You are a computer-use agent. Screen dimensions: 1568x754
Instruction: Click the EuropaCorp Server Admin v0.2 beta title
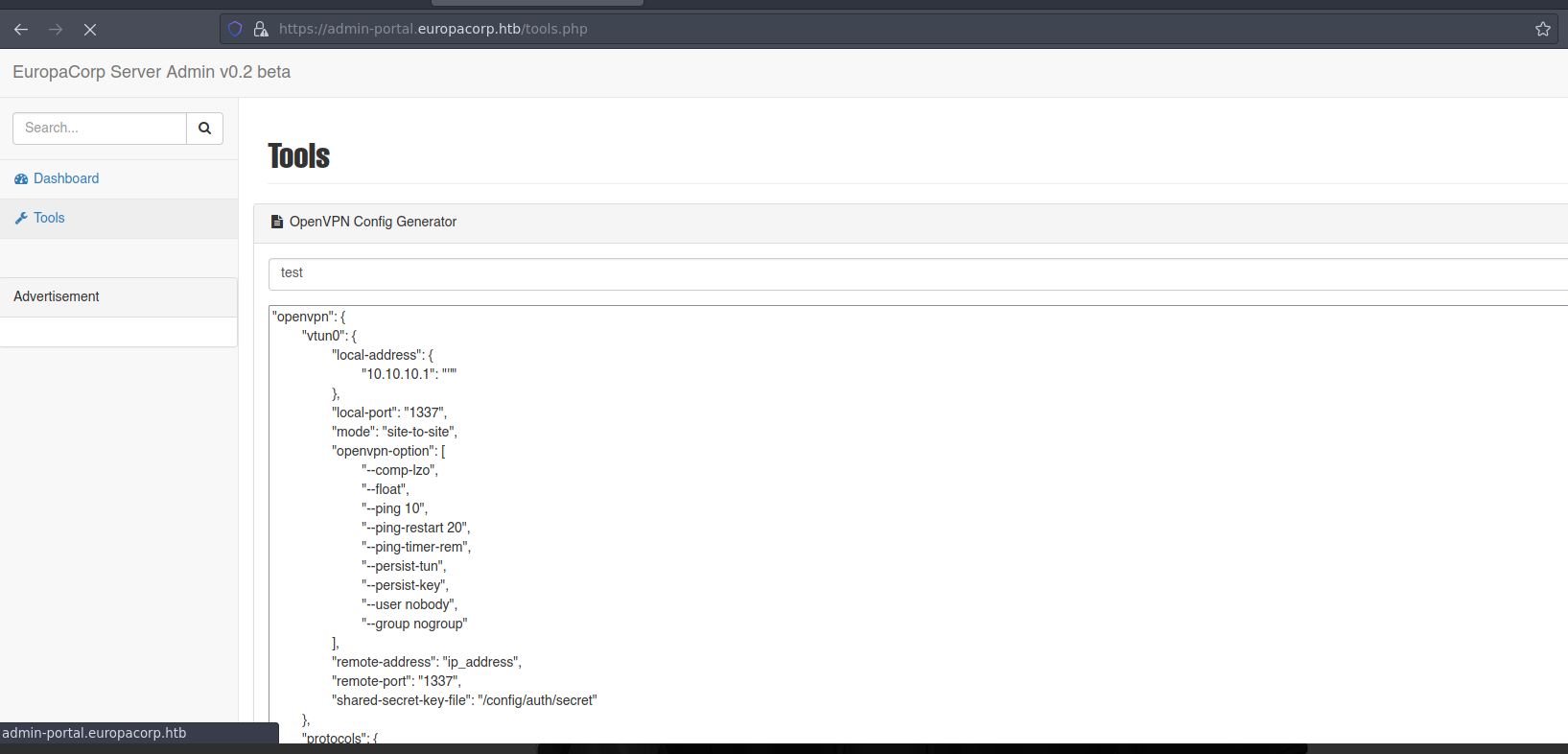point(152,72)
